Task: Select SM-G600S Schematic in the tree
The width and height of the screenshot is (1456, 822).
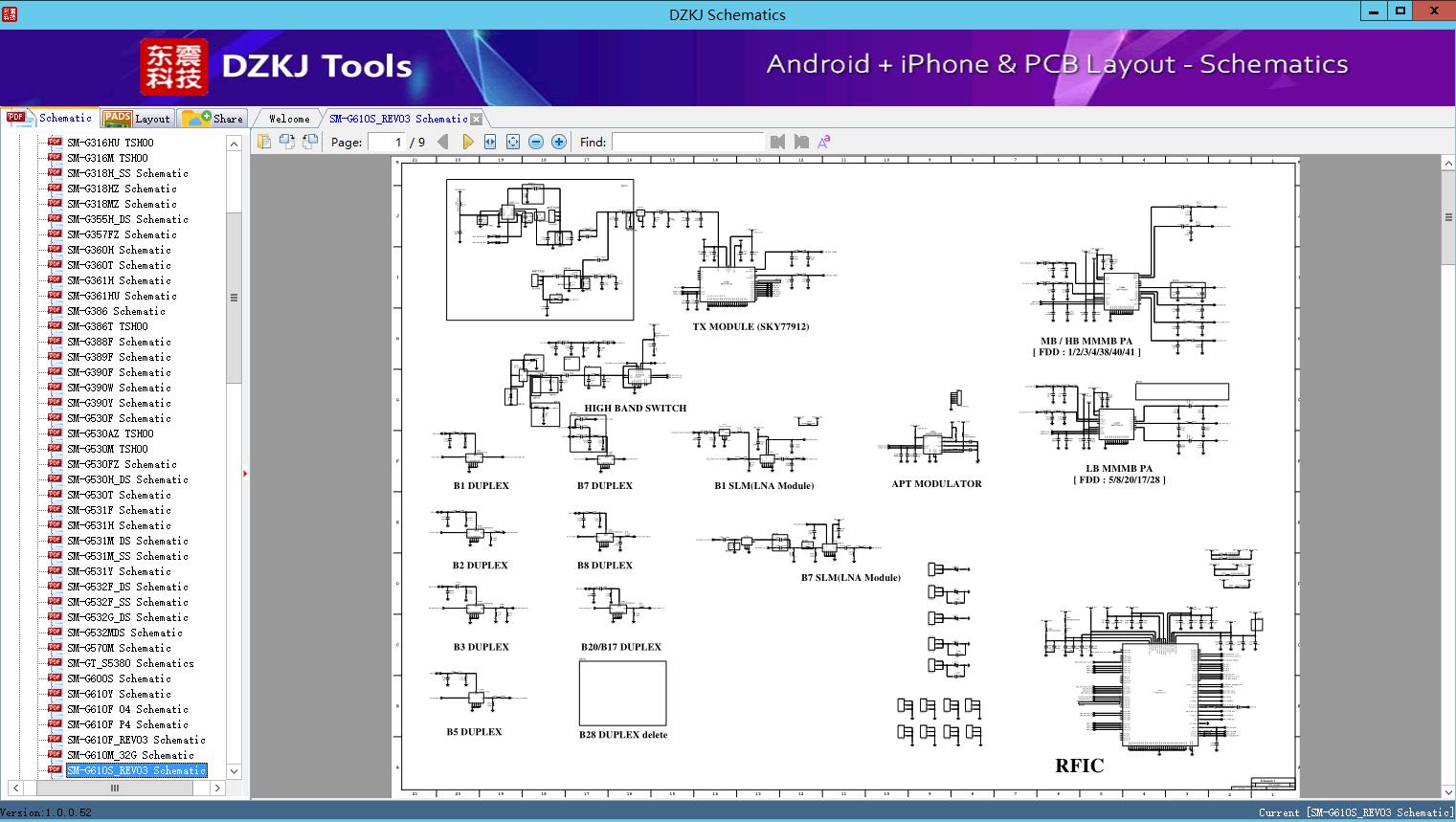Action: [x=119, y=678]
